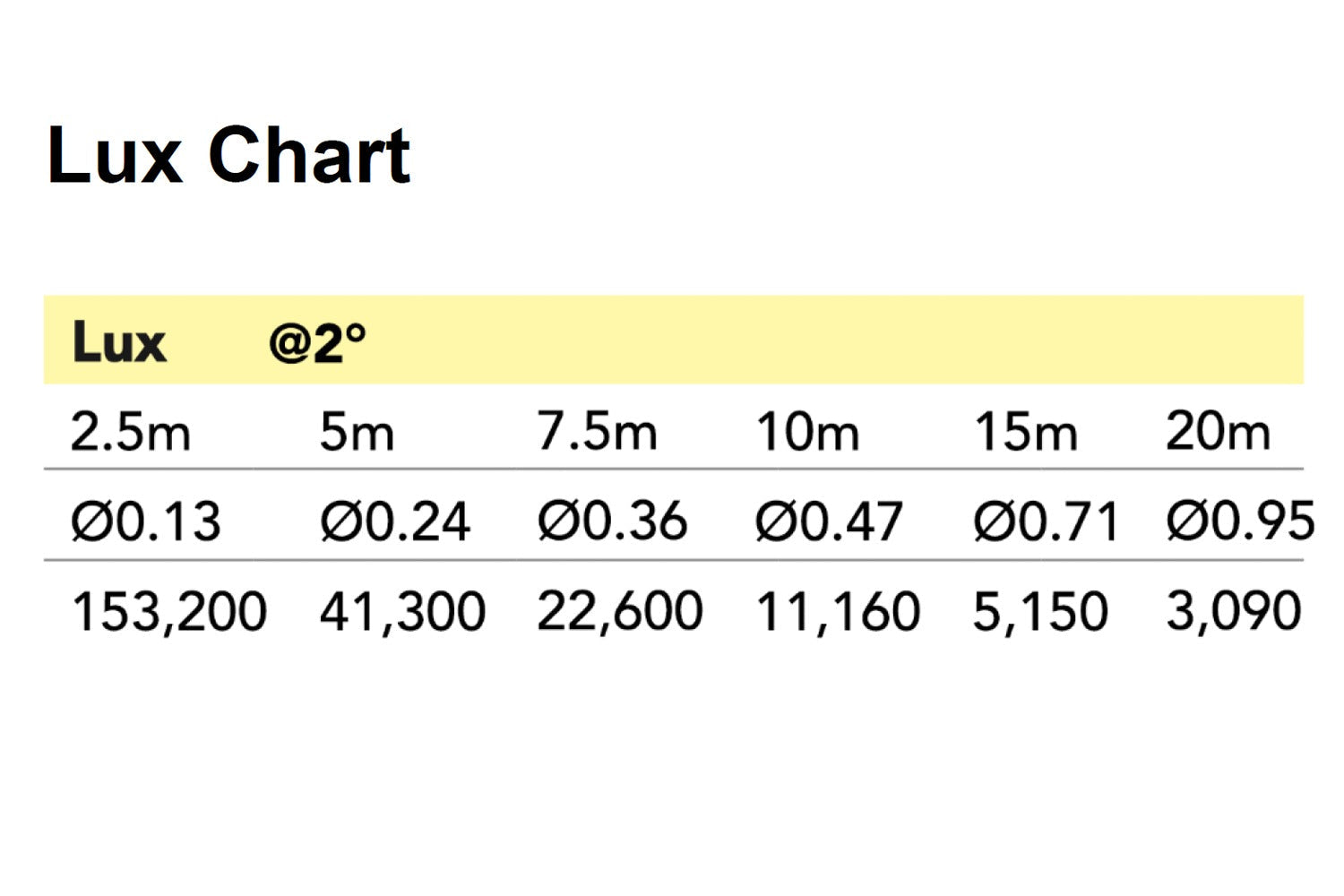
Task: Click the 41,300 lux value
Action: point(402,612)
